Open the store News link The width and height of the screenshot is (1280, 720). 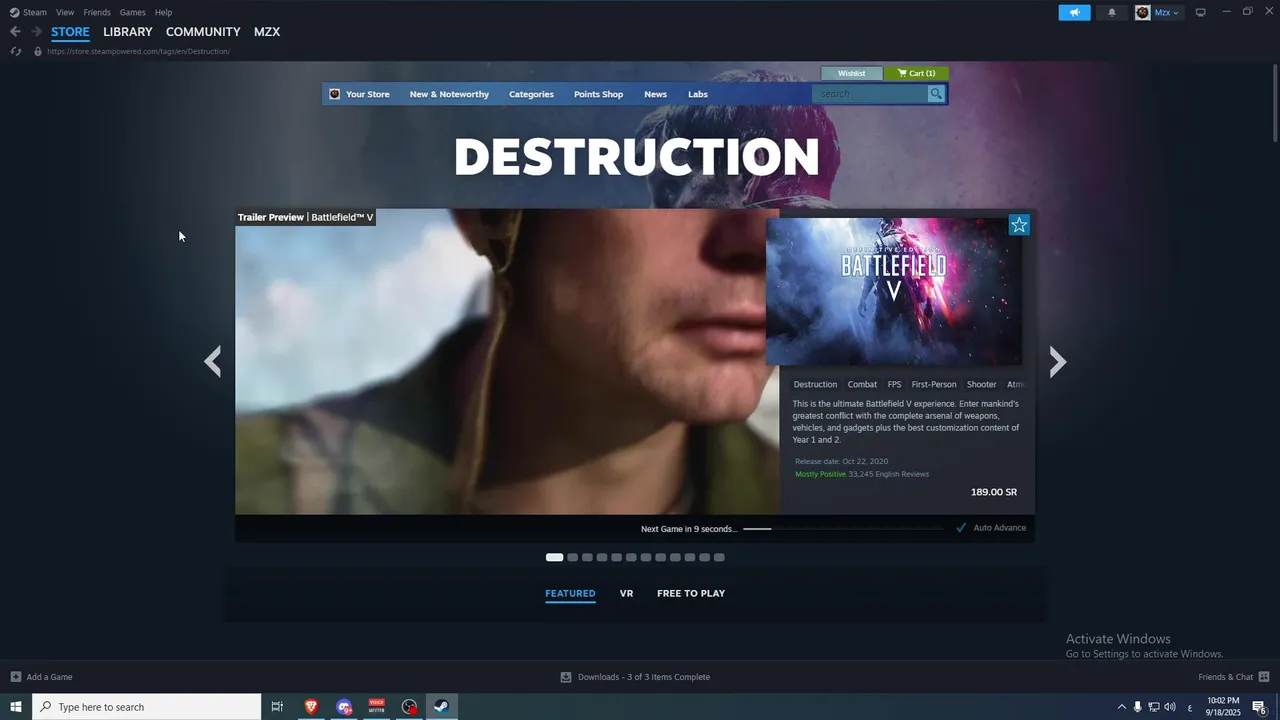[655, 94]
